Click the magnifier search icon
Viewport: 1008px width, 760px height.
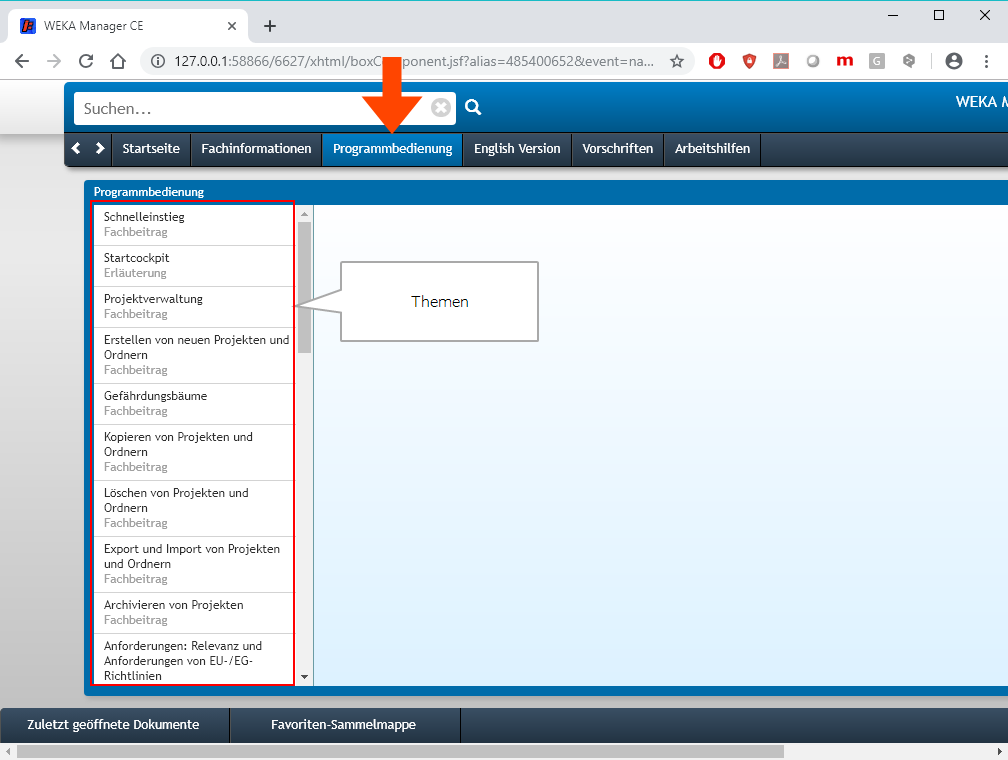(x=473, y=108)
